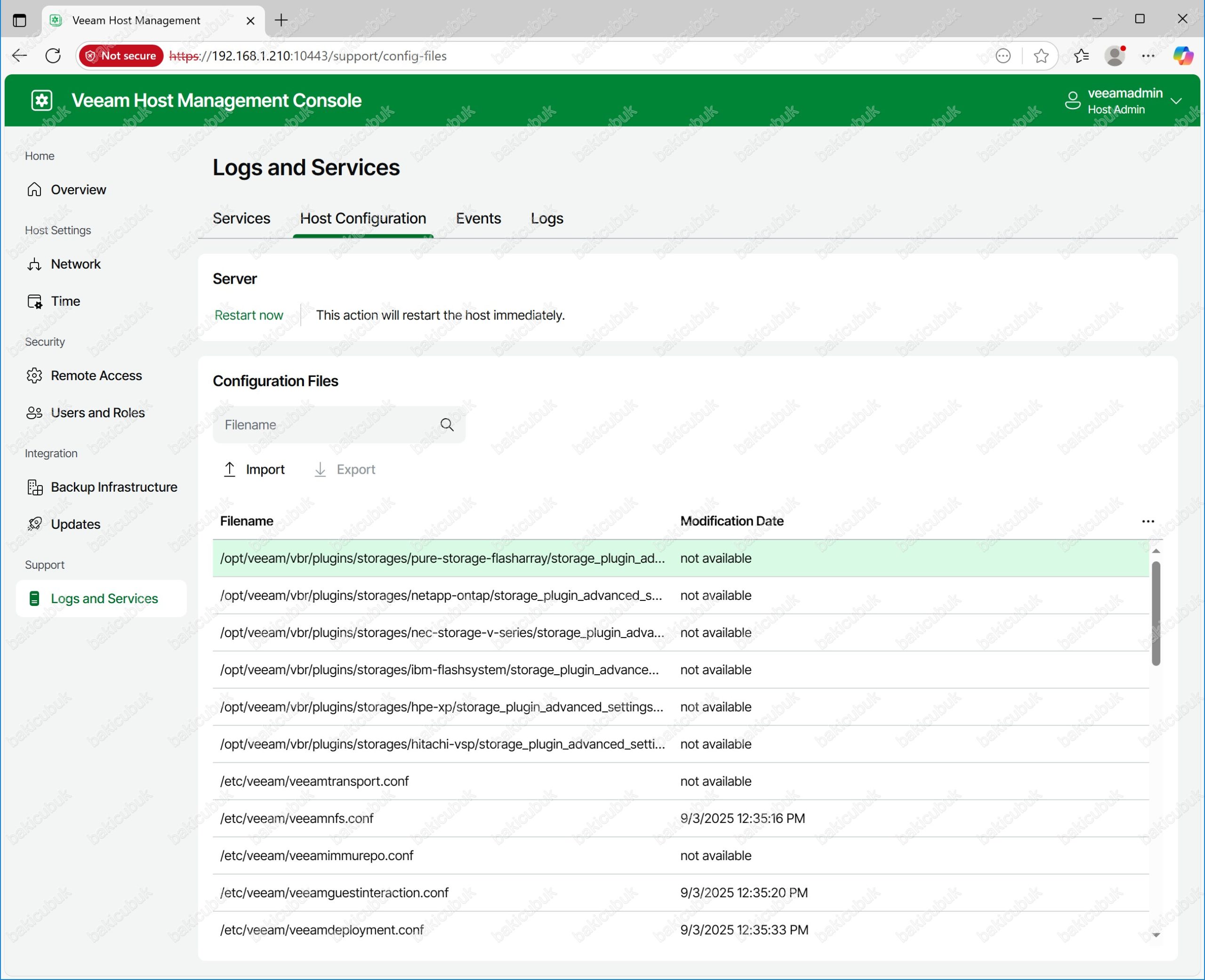Select the nec-storage-v-series plugin file row

[x=681, y=633]
